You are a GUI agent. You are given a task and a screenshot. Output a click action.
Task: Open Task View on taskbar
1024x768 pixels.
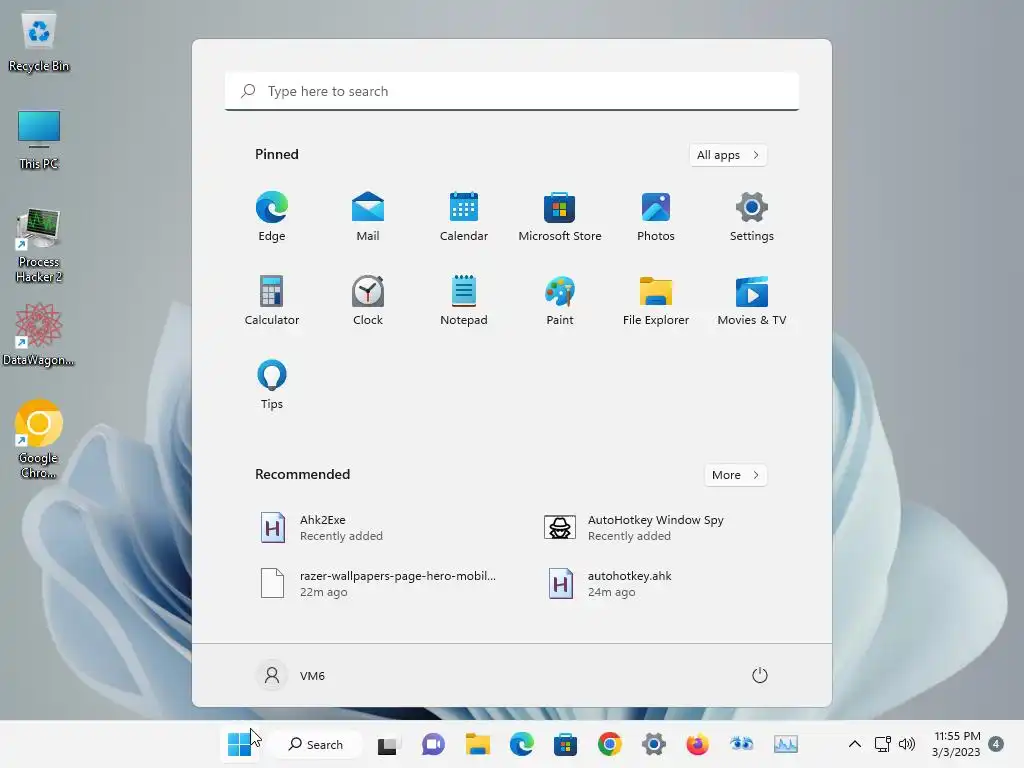coord(388,744)
